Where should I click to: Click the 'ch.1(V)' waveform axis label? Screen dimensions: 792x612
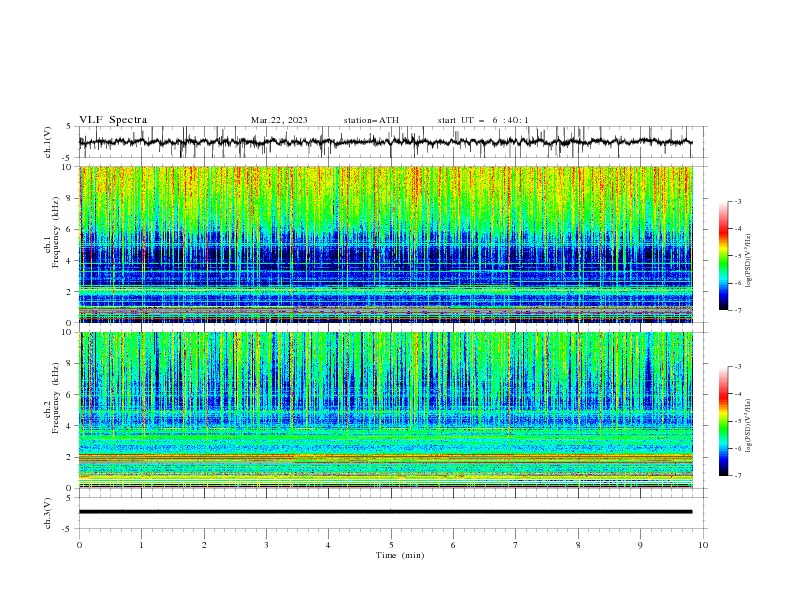(47, 142)
